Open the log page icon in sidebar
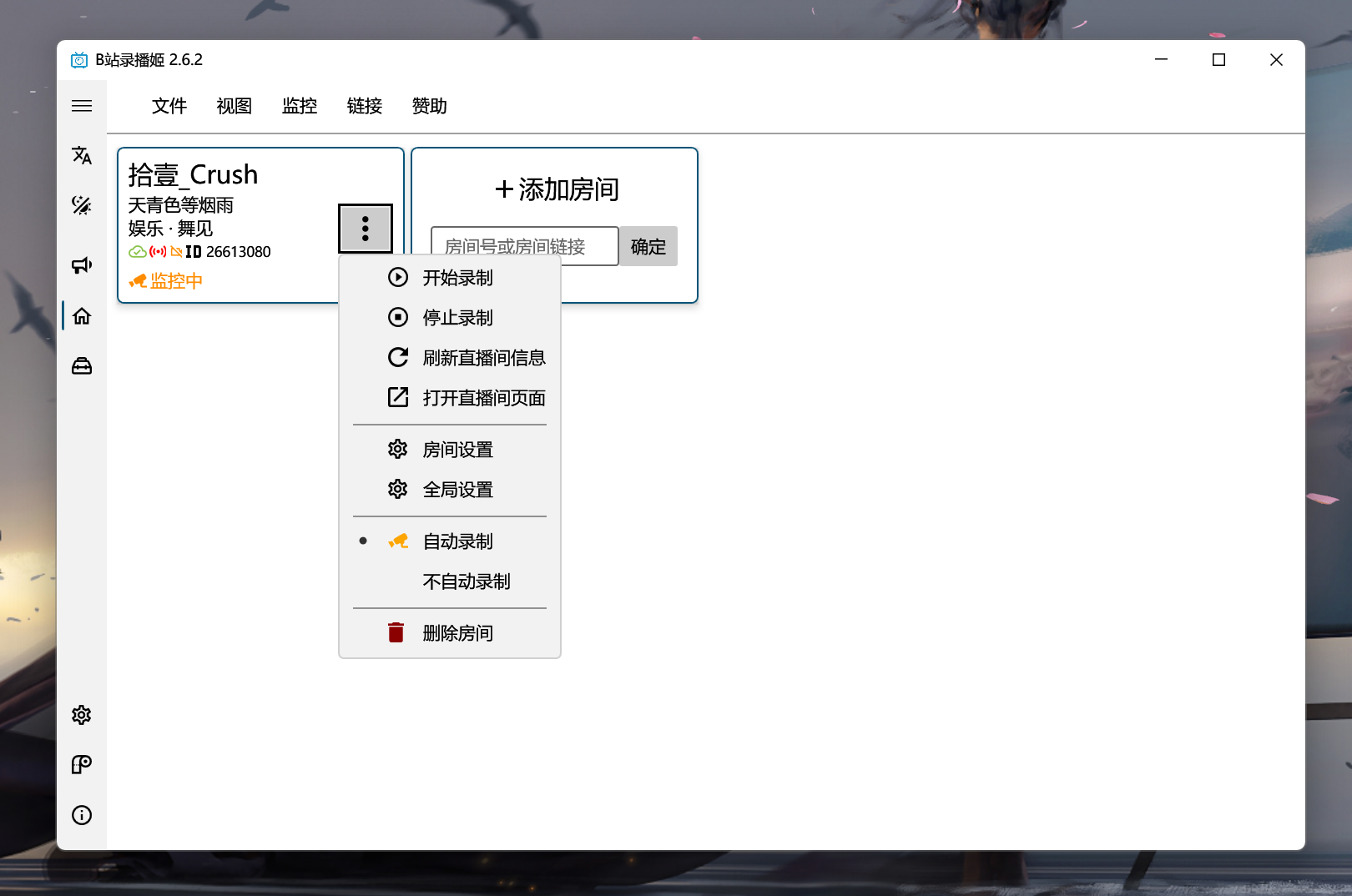Image resolution: width=1352 pixels, height=896 pixels. (x=82, y=765)
